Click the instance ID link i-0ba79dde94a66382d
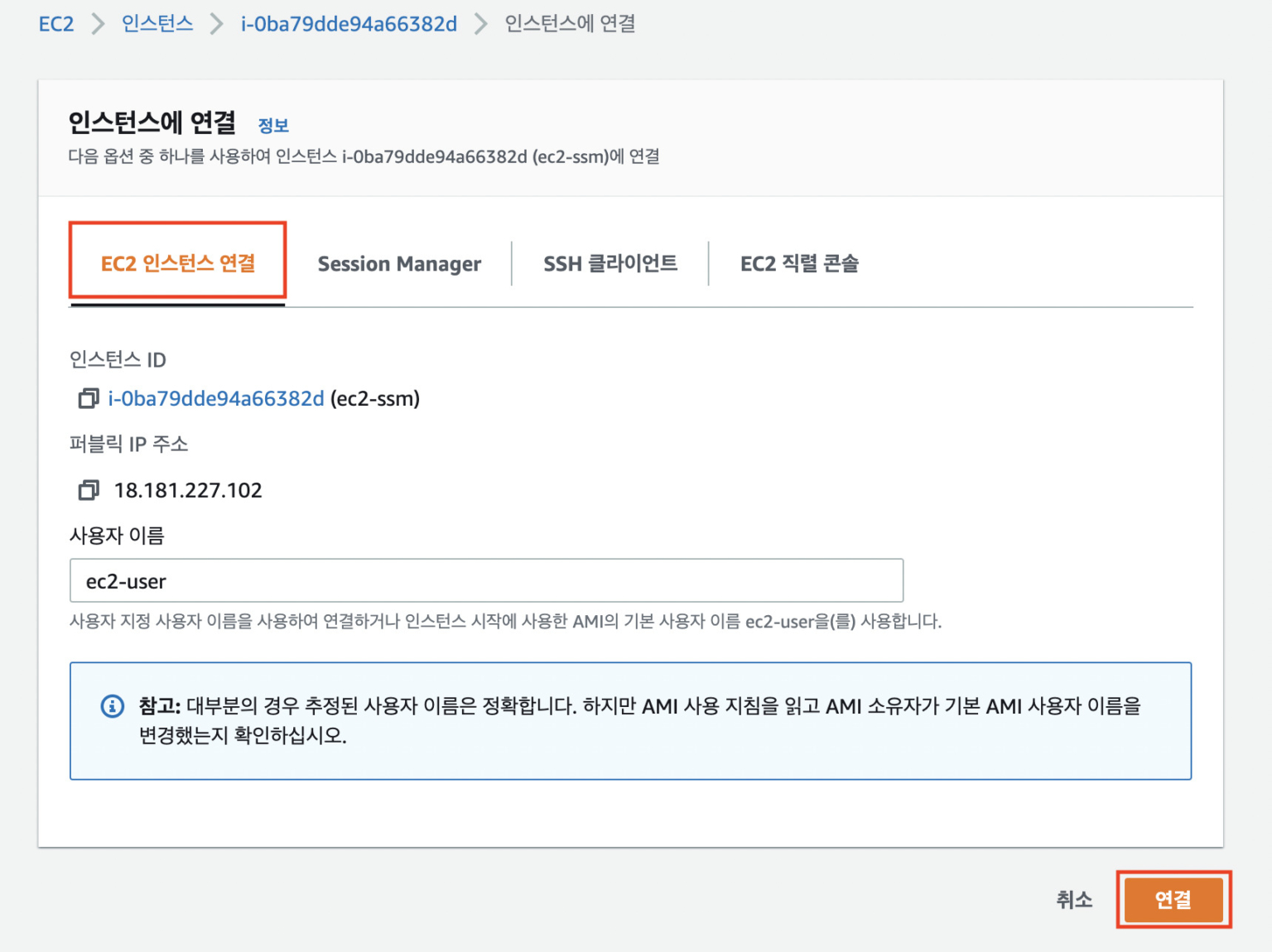1272x952 pixels. [215, 398]
